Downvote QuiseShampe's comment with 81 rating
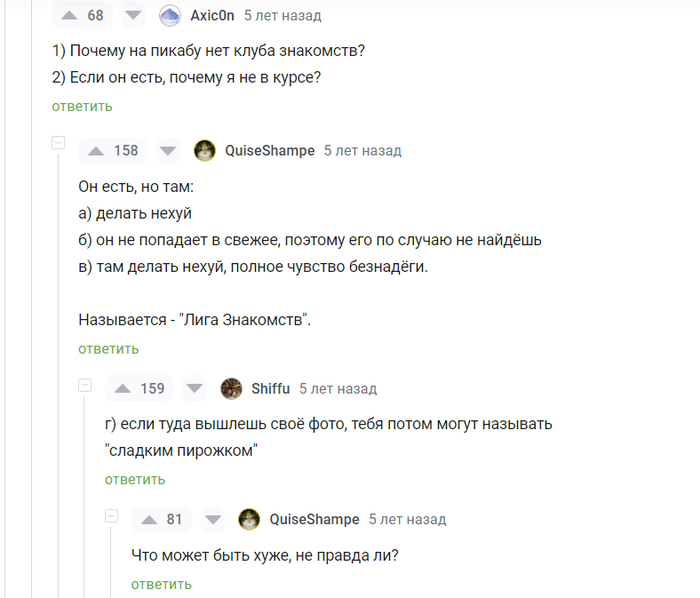This screenshot has width=700, height=598. click(213, 519)
